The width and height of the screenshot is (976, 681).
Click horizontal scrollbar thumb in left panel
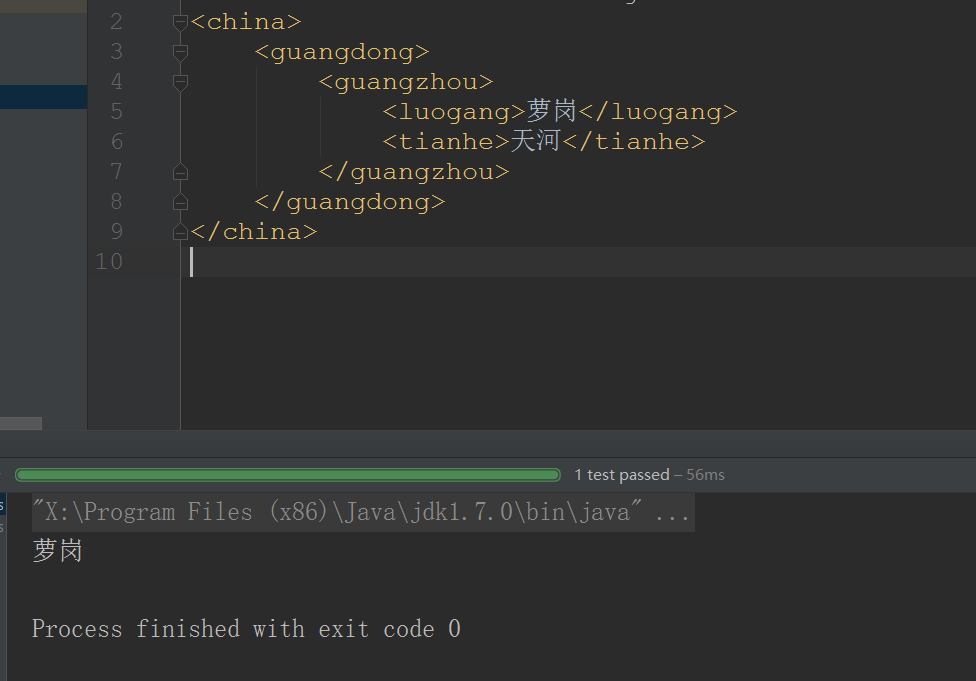pos(21,423)
